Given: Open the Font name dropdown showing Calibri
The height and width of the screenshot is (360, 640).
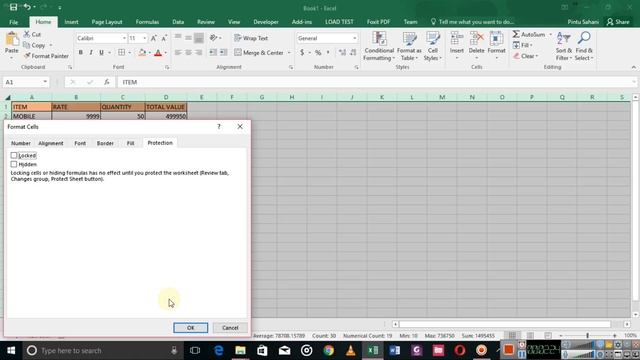Looking at the screenshot, I should (124, 38).
